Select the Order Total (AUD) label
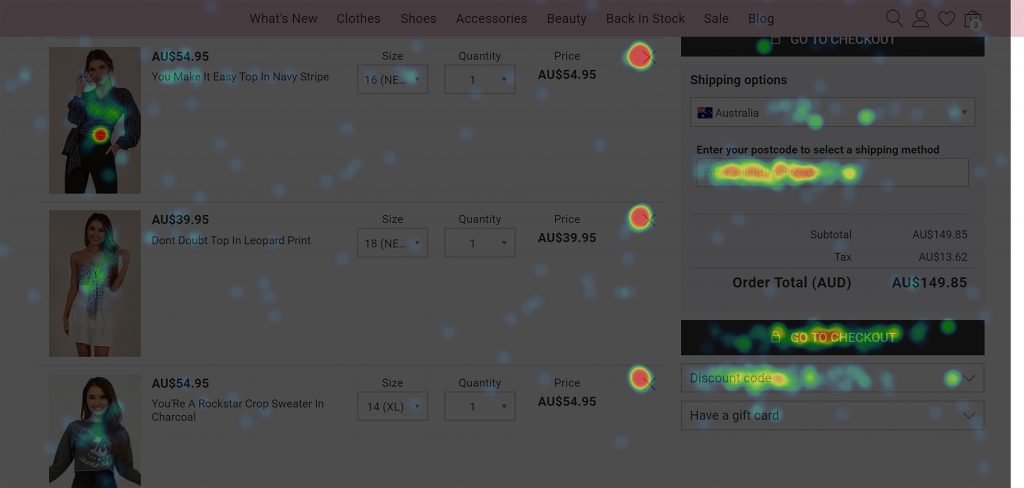The width and height of the screenshot is (1024, 488). pos(792,282)
